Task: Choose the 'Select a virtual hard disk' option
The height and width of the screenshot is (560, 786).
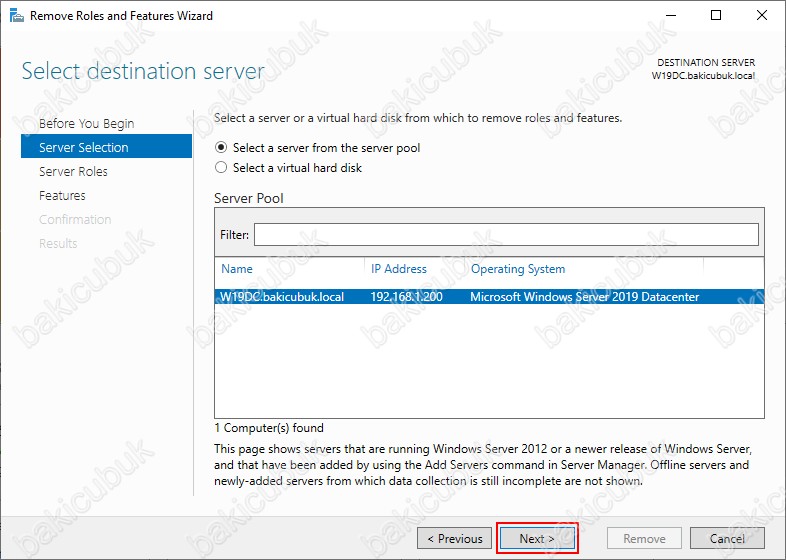Action: pos(222,168)
